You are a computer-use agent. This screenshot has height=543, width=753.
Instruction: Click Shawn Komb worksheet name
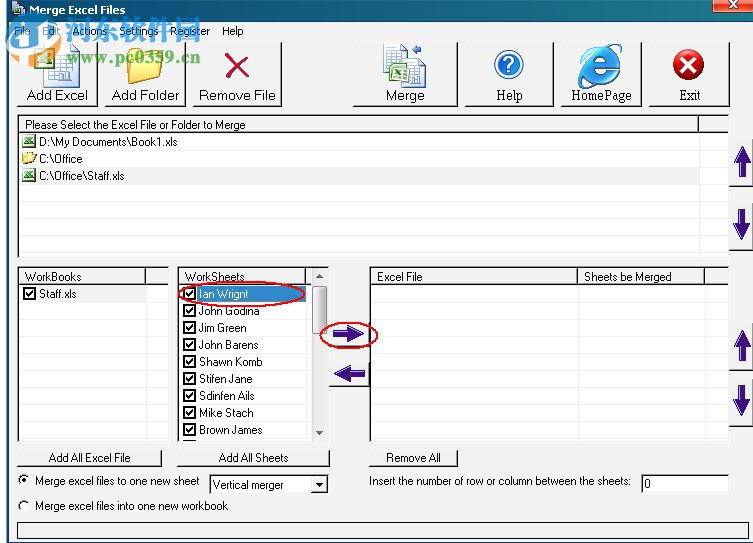(x=231, y=362)
